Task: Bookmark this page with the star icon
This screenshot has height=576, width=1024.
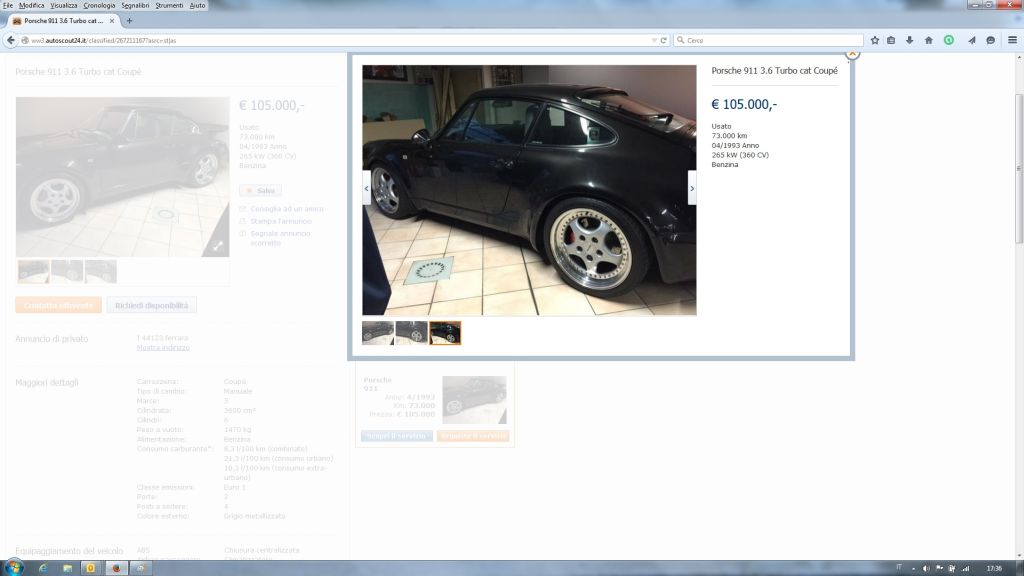Action: pos(874,40)
